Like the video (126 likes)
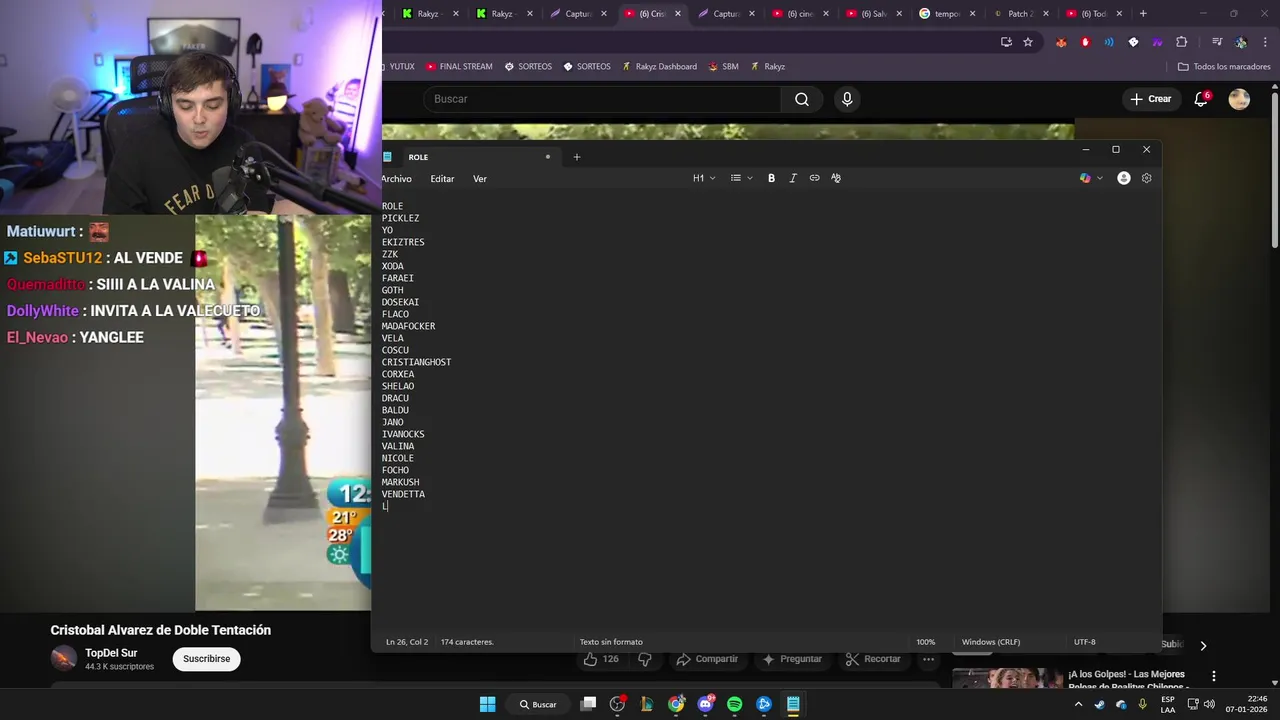 601,659
